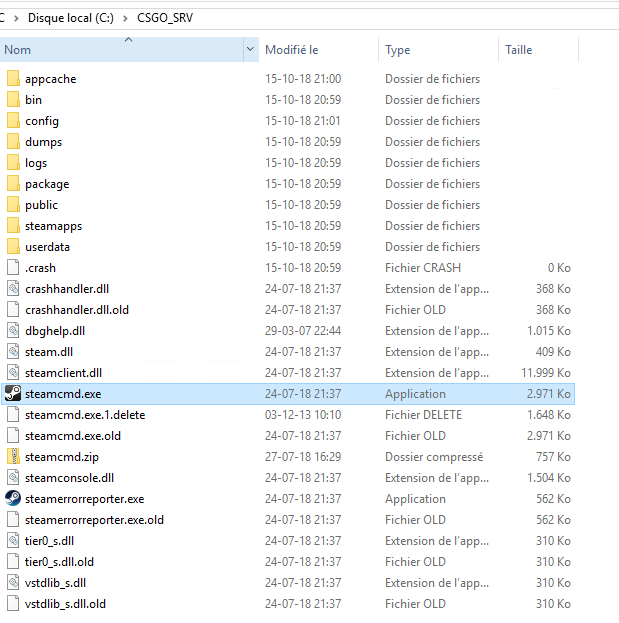Image resolution: width=619 pixels, height=623 pixels.
Task: Sort by the Taille column header
Action: point(538,49)
